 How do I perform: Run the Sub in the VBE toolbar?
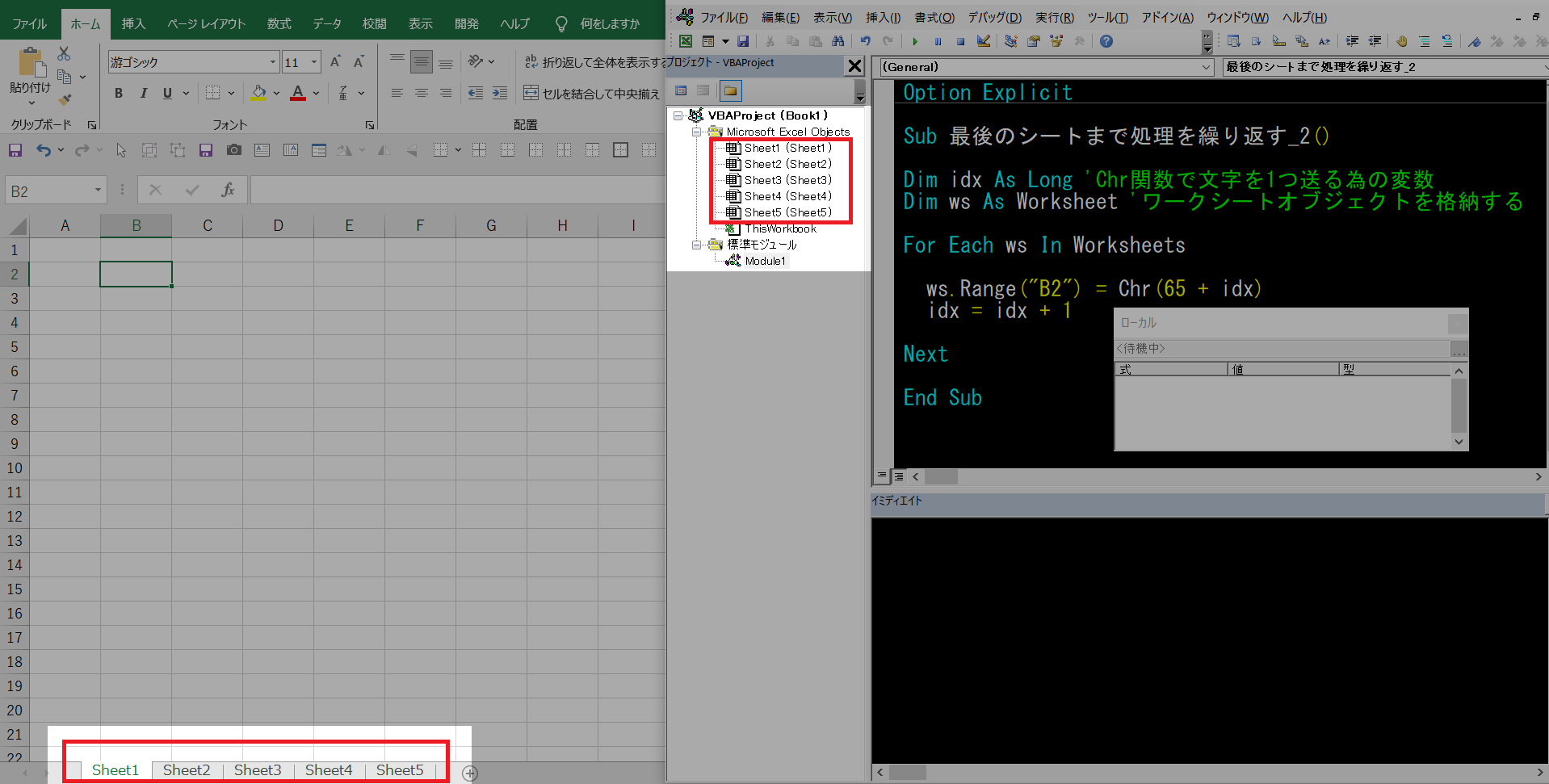point(915,41)
